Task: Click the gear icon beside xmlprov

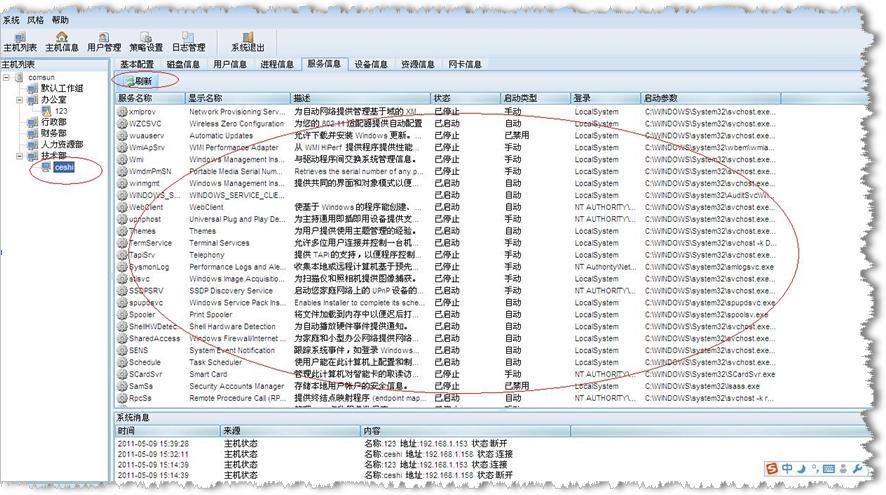Action: pos(122,111)
